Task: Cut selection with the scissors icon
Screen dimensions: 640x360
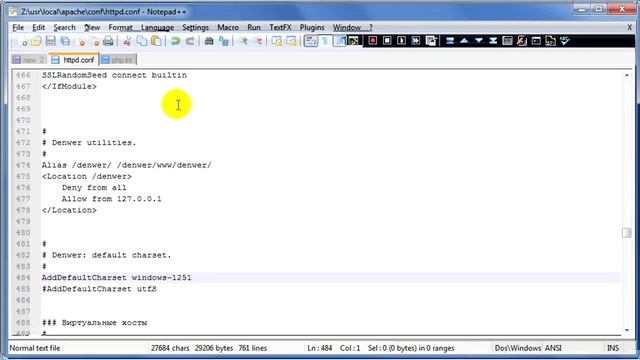Action: click(127, 41)
